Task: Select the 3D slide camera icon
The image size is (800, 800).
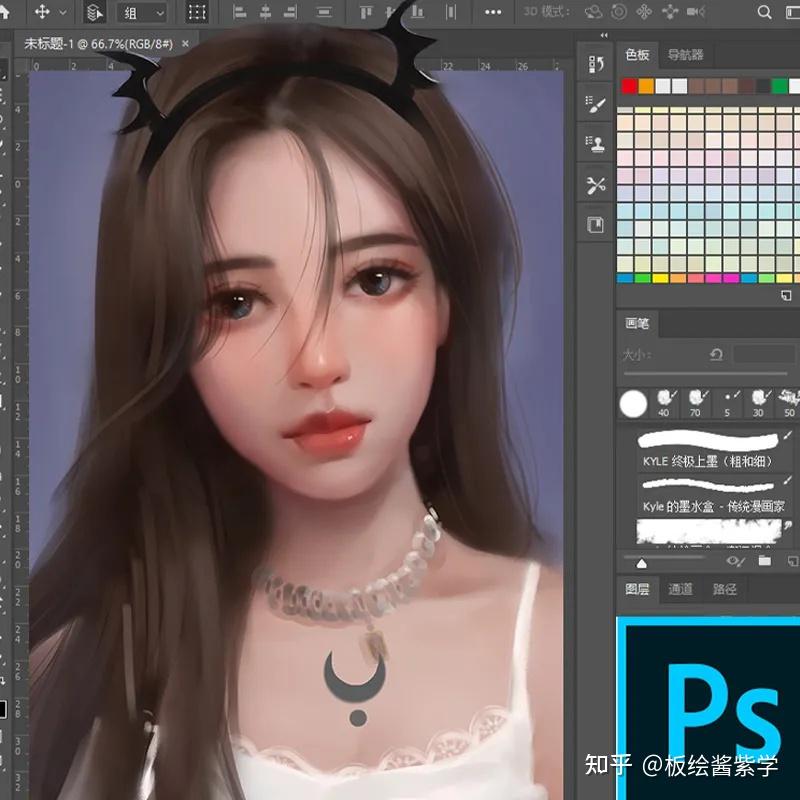Action: point(670,12)
